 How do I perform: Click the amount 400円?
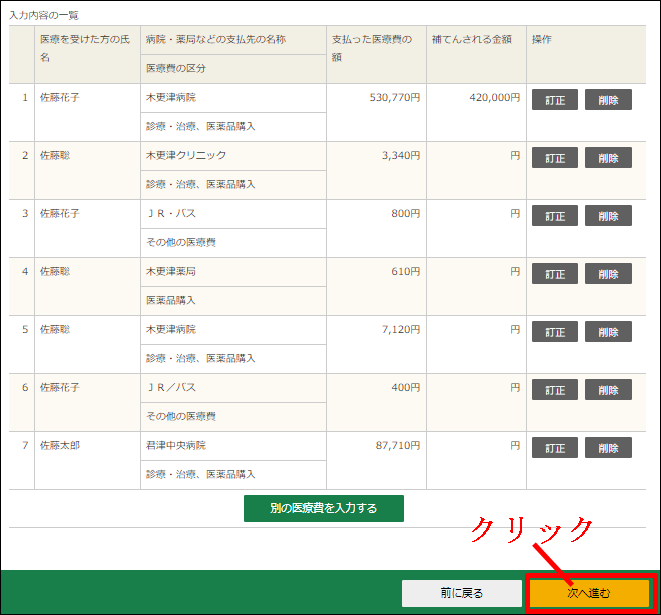click(406, 387)
